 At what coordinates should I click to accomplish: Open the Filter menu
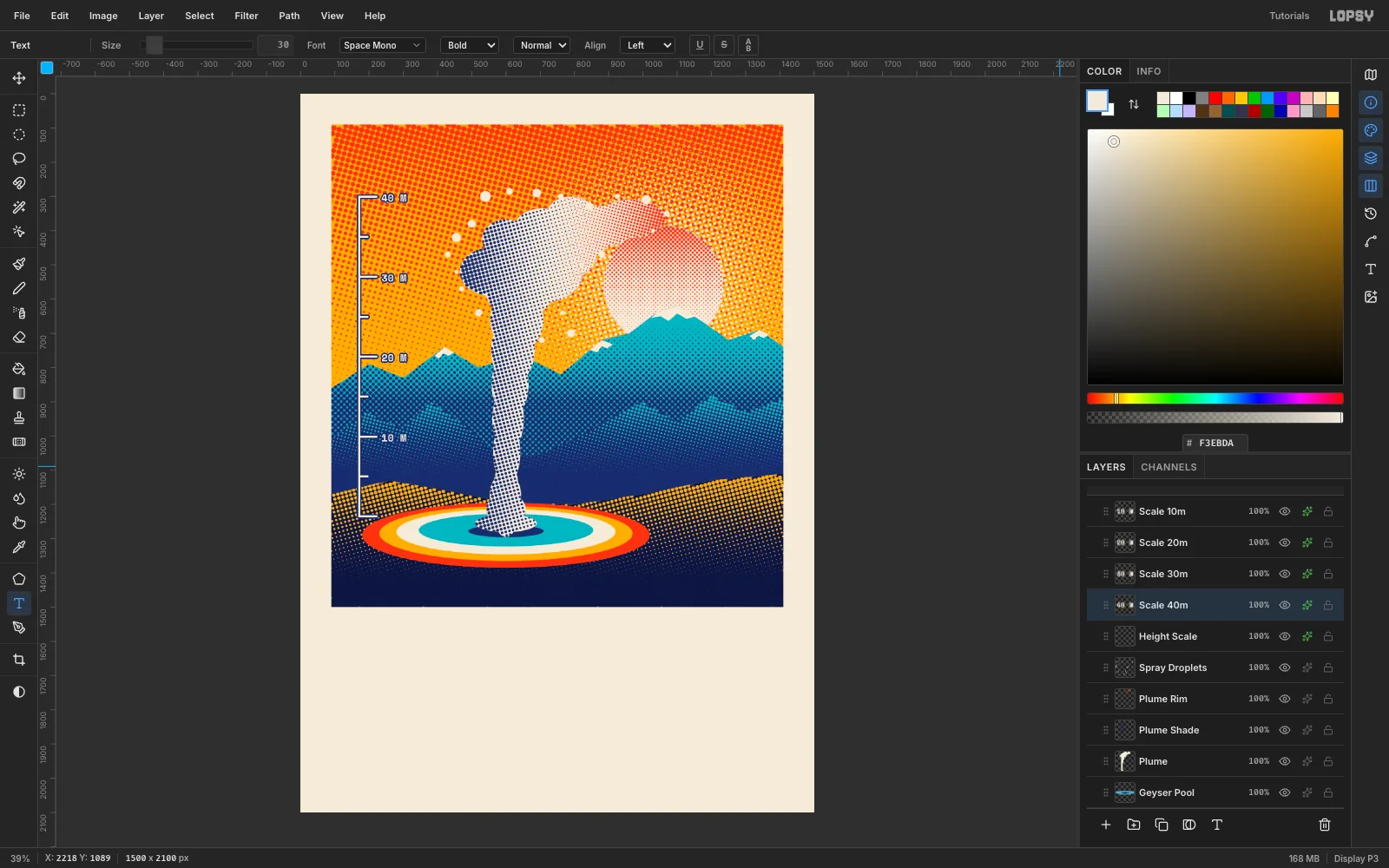(247, 16)
